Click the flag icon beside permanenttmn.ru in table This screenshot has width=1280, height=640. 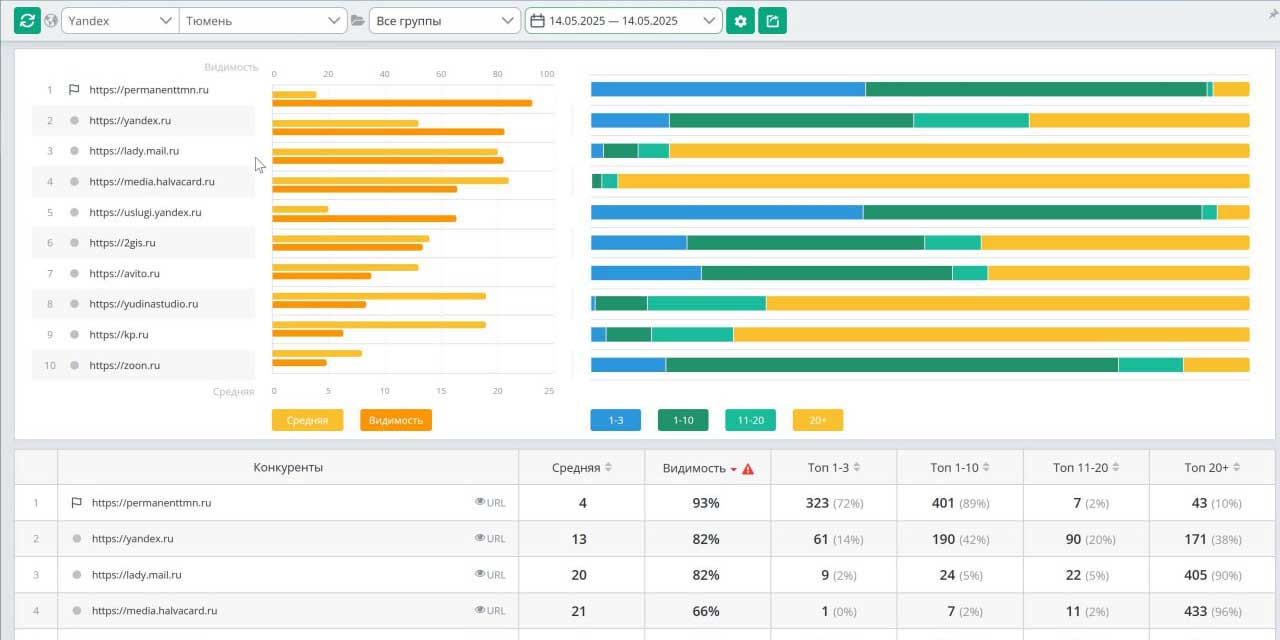point(76,503)
